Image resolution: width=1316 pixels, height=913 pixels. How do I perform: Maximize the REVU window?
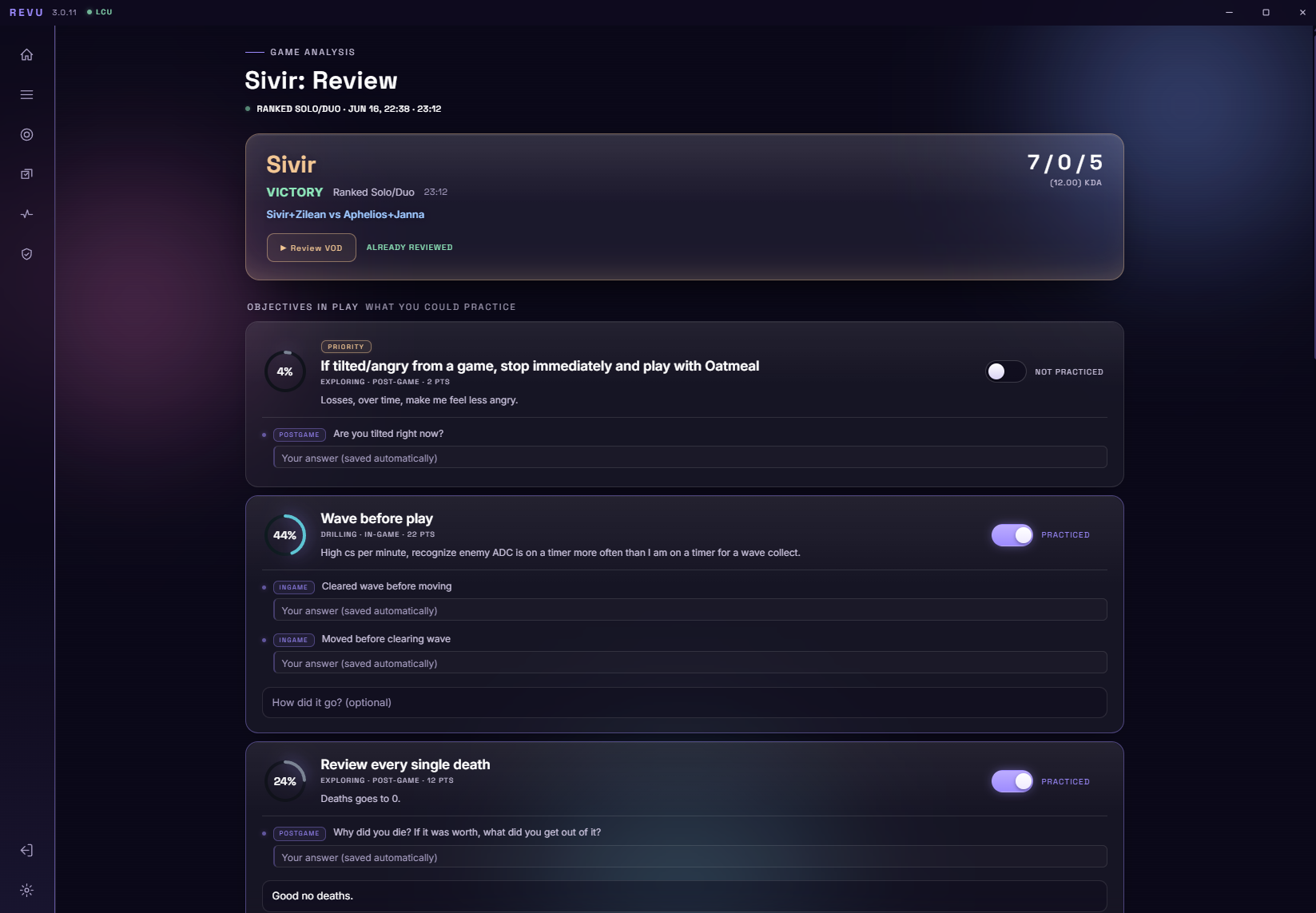tap(1266, 12)
